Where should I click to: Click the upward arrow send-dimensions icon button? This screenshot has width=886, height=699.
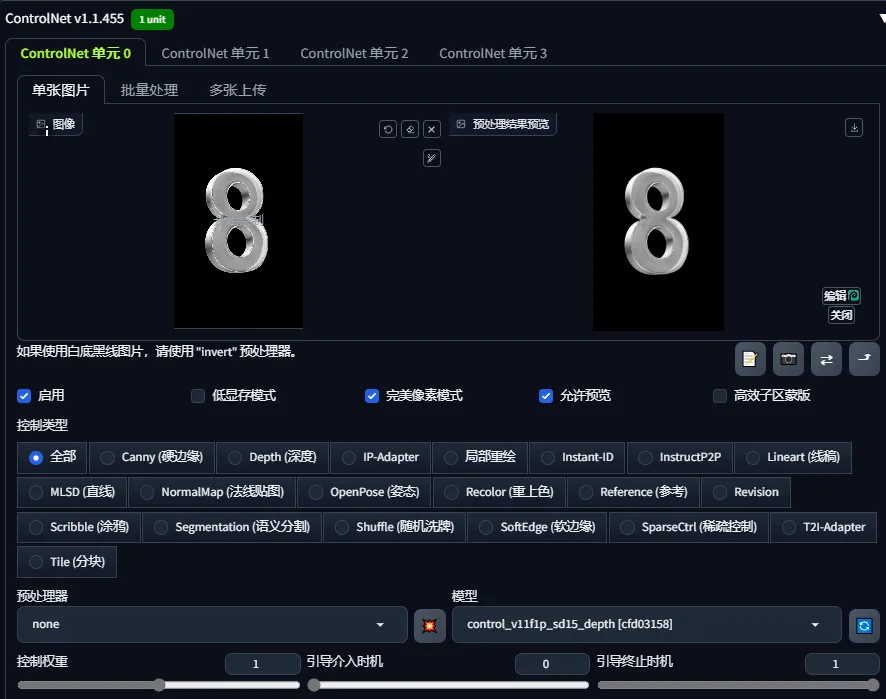pos(864,359)
